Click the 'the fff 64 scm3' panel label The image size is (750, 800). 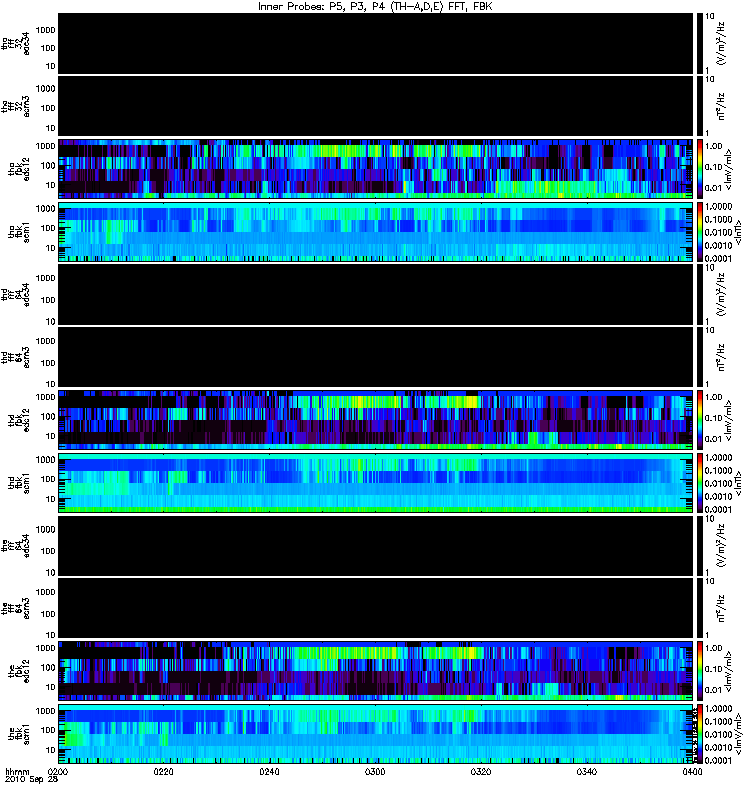coord(16,609)
